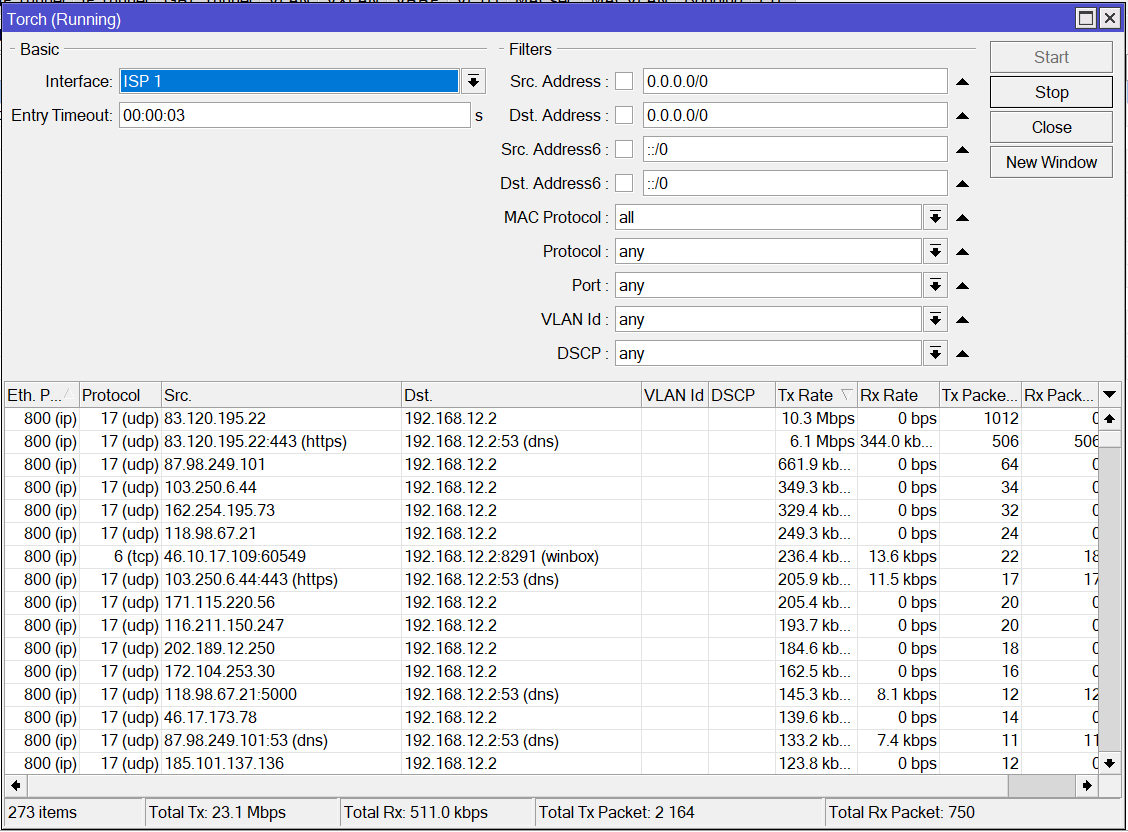
Task: Click the up arrow beside VLAN Id
Action: [x=962, y=320]
